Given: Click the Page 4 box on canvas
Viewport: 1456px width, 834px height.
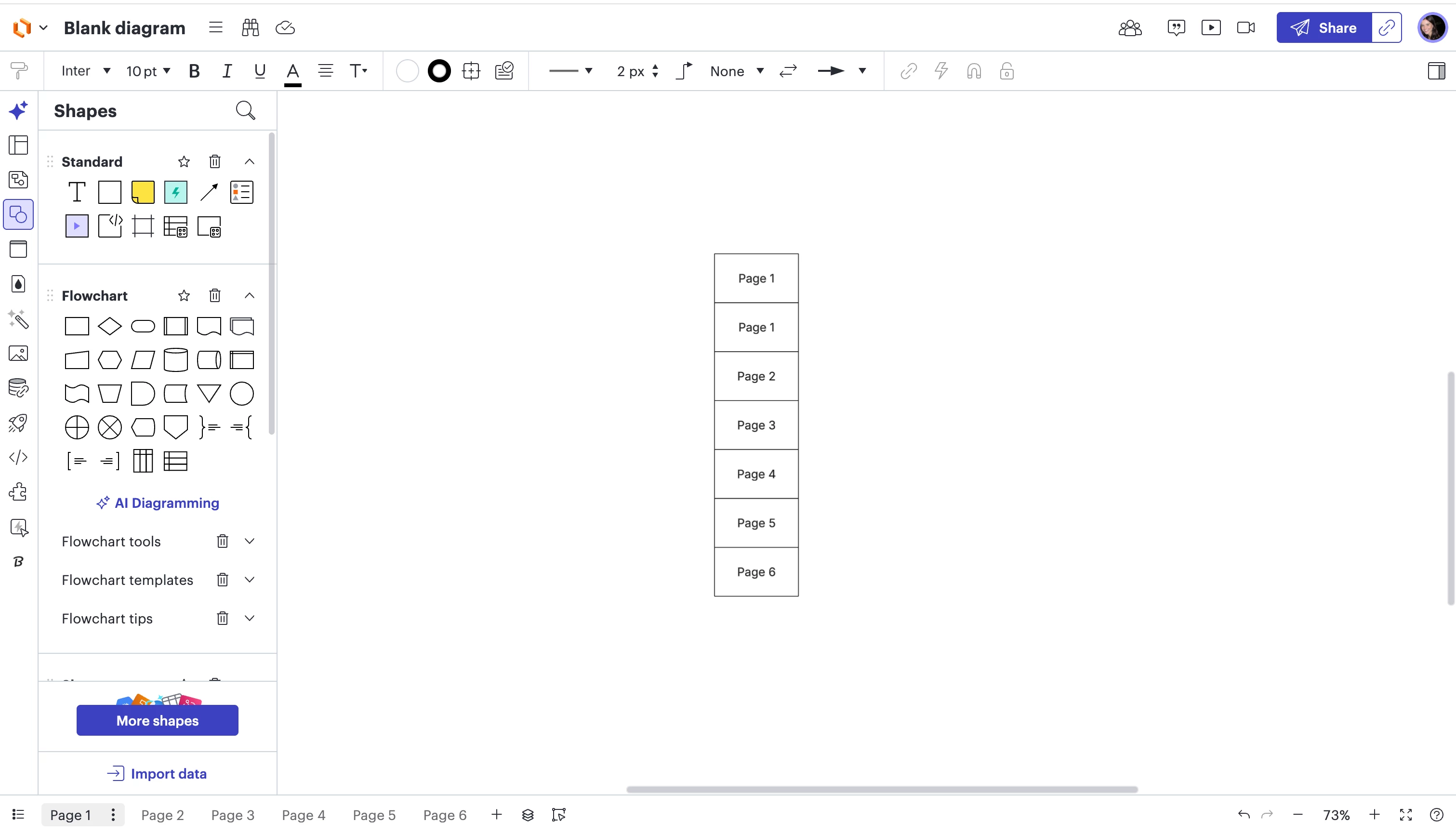Looking at the screenshot, I should point(755,474).
